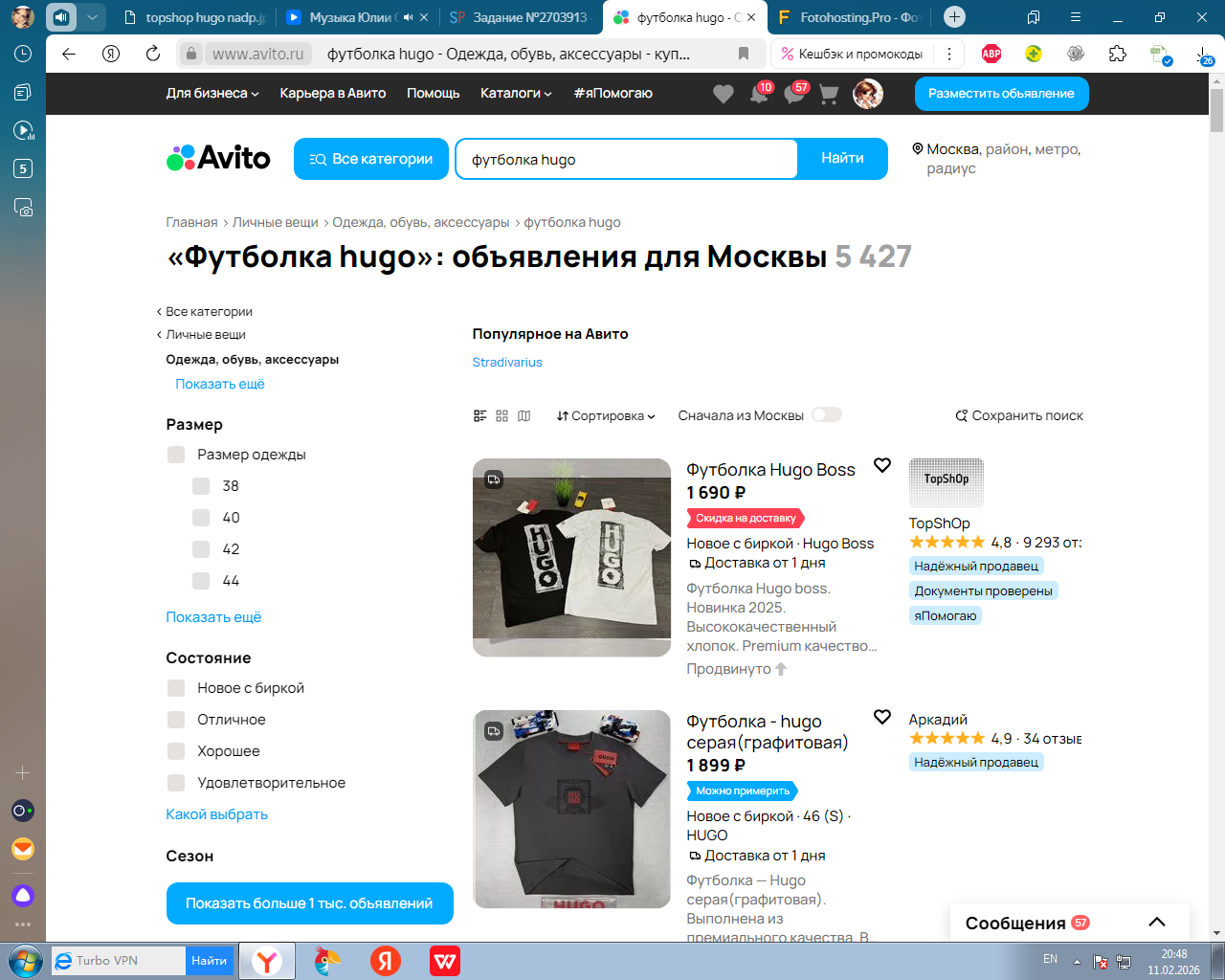
Task: Check Отличное condition filter
Action: [x=176, y=720]
